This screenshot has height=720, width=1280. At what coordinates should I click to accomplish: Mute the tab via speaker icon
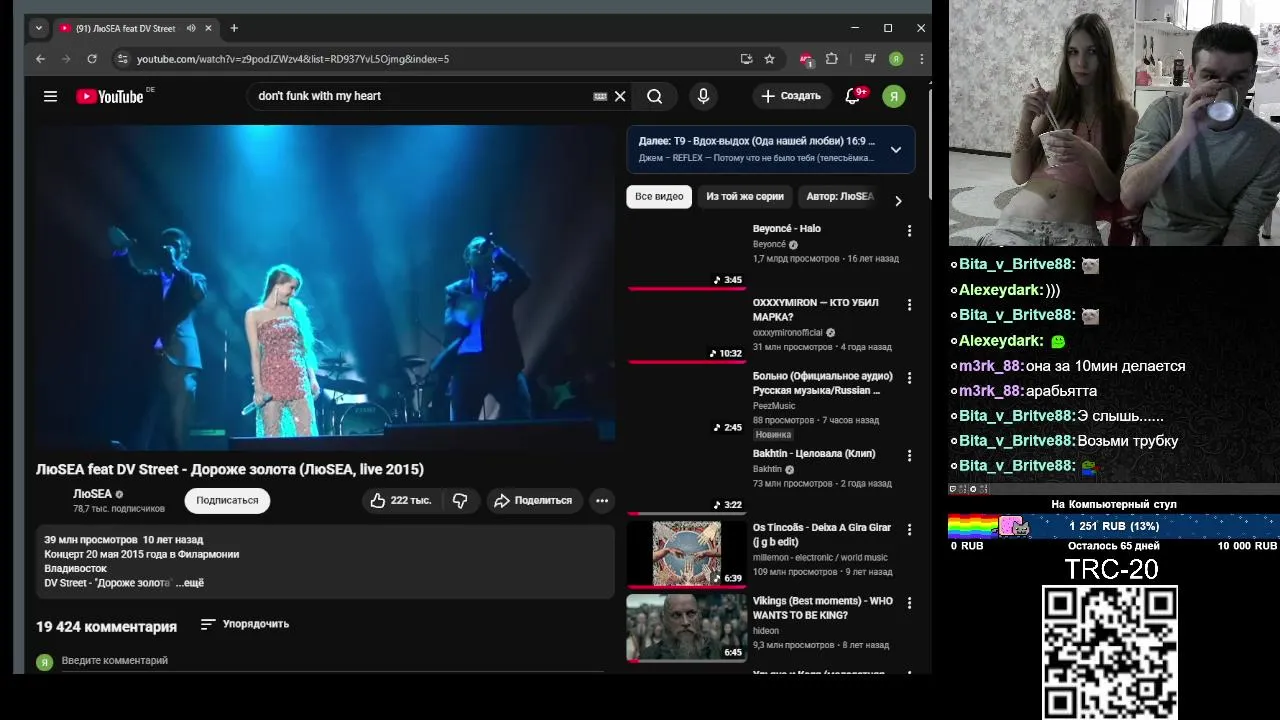[191, 28]
